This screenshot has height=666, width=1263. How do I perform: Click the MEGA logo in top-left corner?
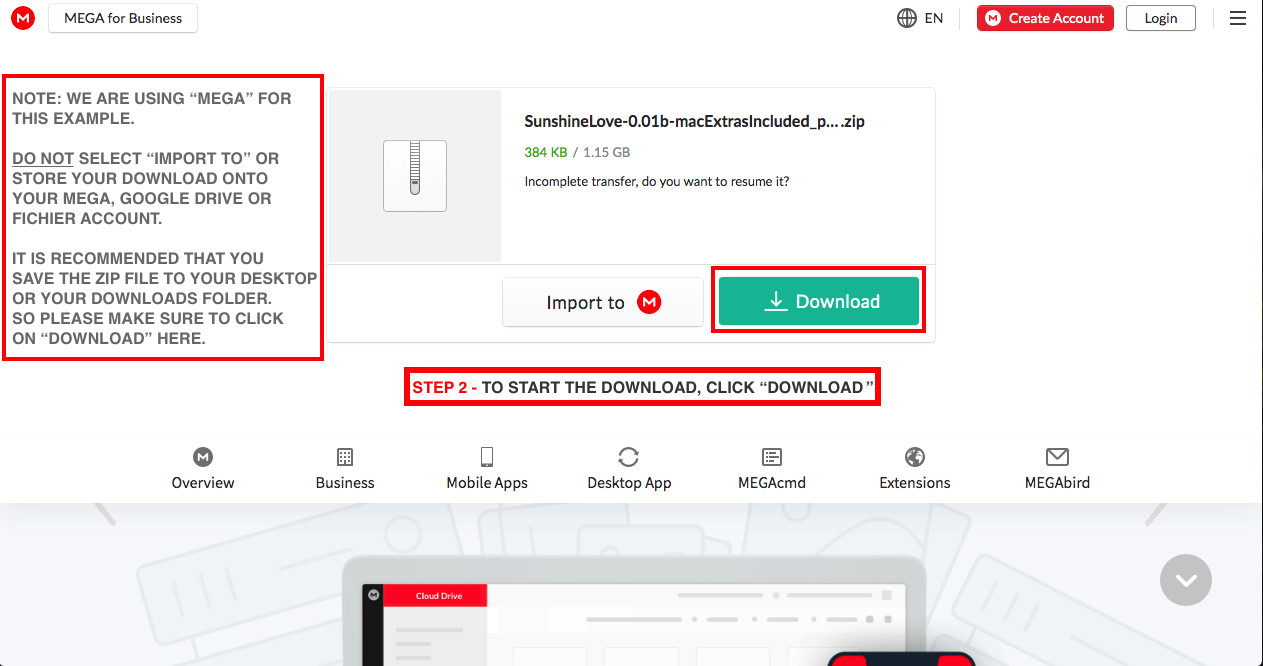click(x=23, y=18)
